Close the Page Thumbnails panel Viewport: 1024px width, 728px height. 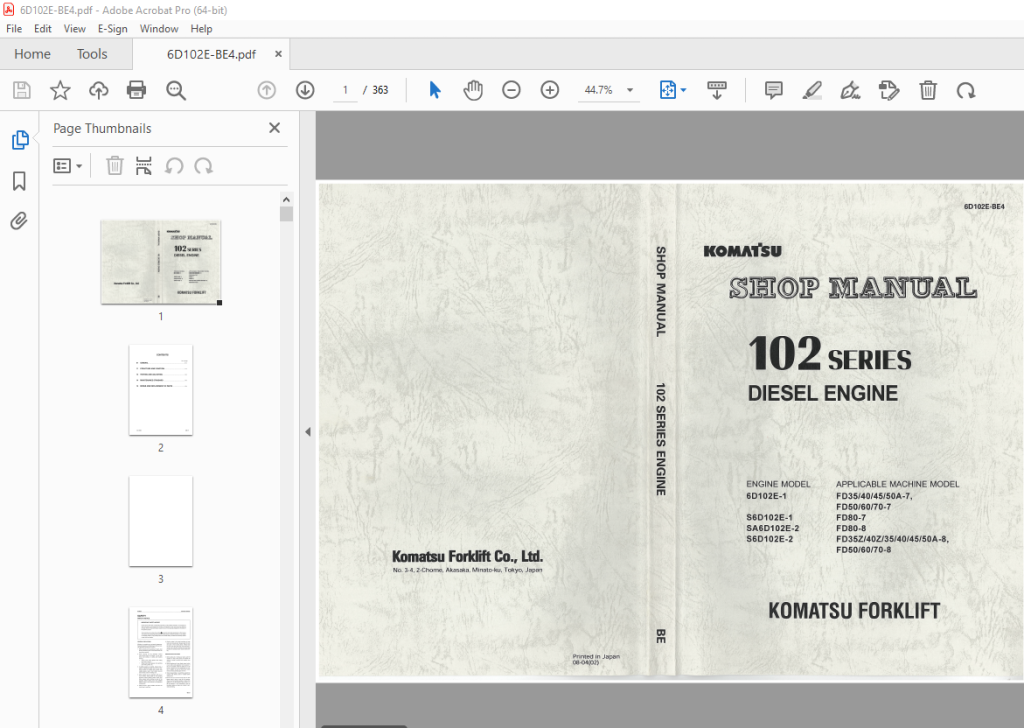[x=274, y=128]
